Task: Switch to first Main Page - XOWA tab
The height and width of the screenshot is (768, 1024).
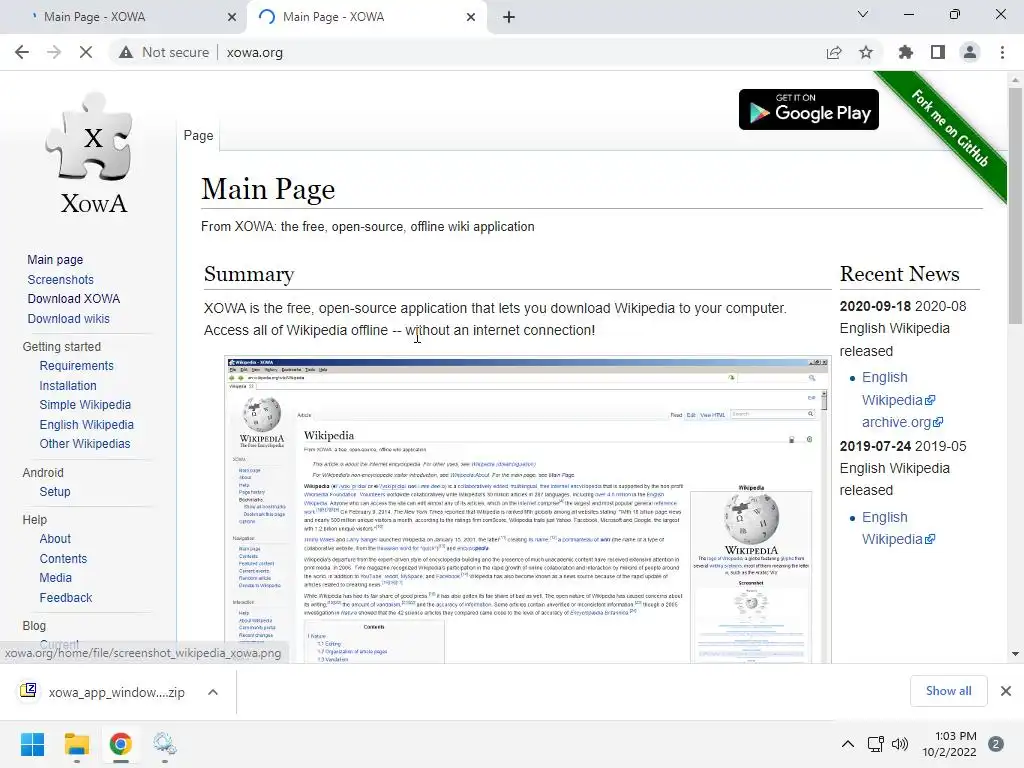Action: (x=123, y=17)
